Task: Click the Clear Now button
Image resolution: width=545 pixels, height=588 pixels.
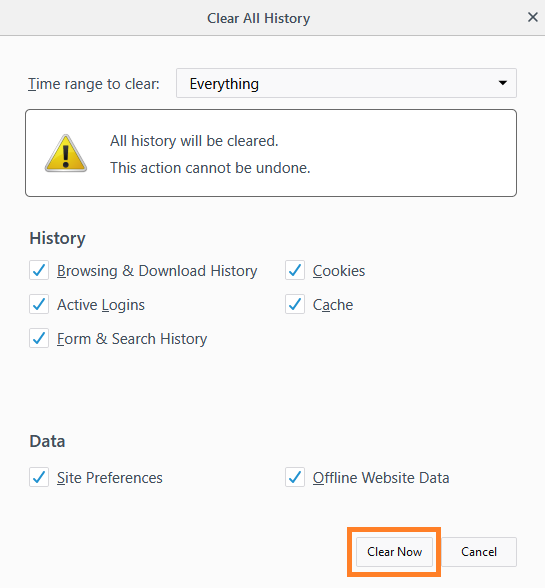Action: click(x=394, y=552)
